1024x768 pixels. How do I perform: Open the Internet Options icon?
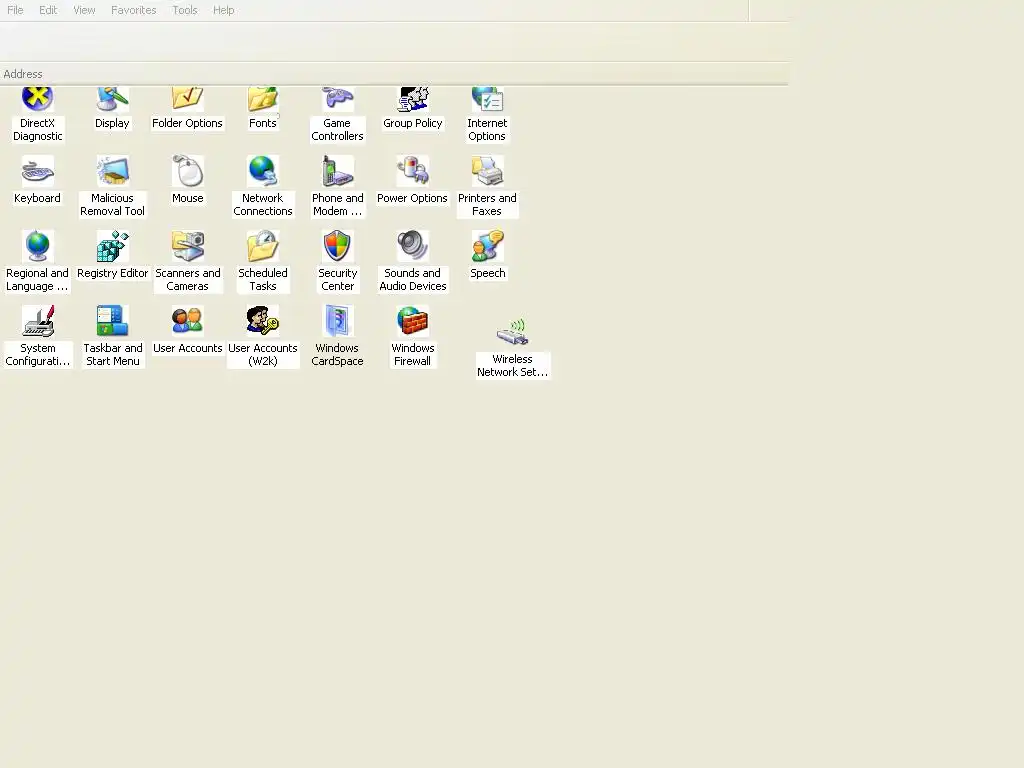[487, 99]
